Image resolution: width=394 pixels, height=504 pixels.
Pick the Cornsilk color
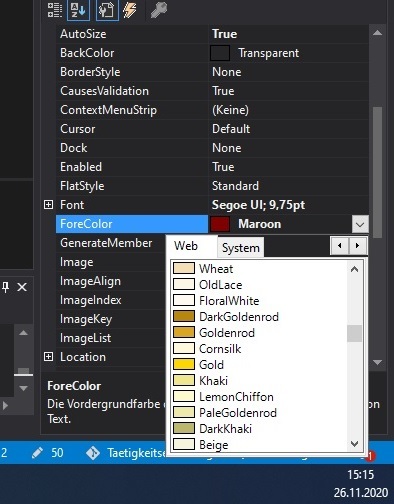(x=259, y=349)
